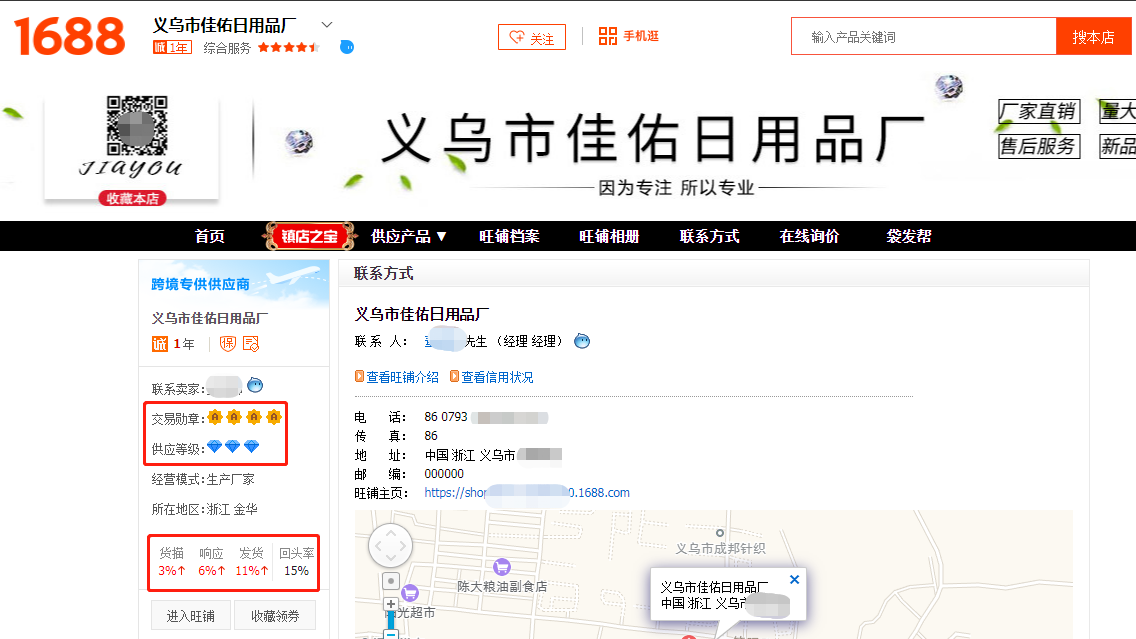Click the map zoom slider track

390,620
